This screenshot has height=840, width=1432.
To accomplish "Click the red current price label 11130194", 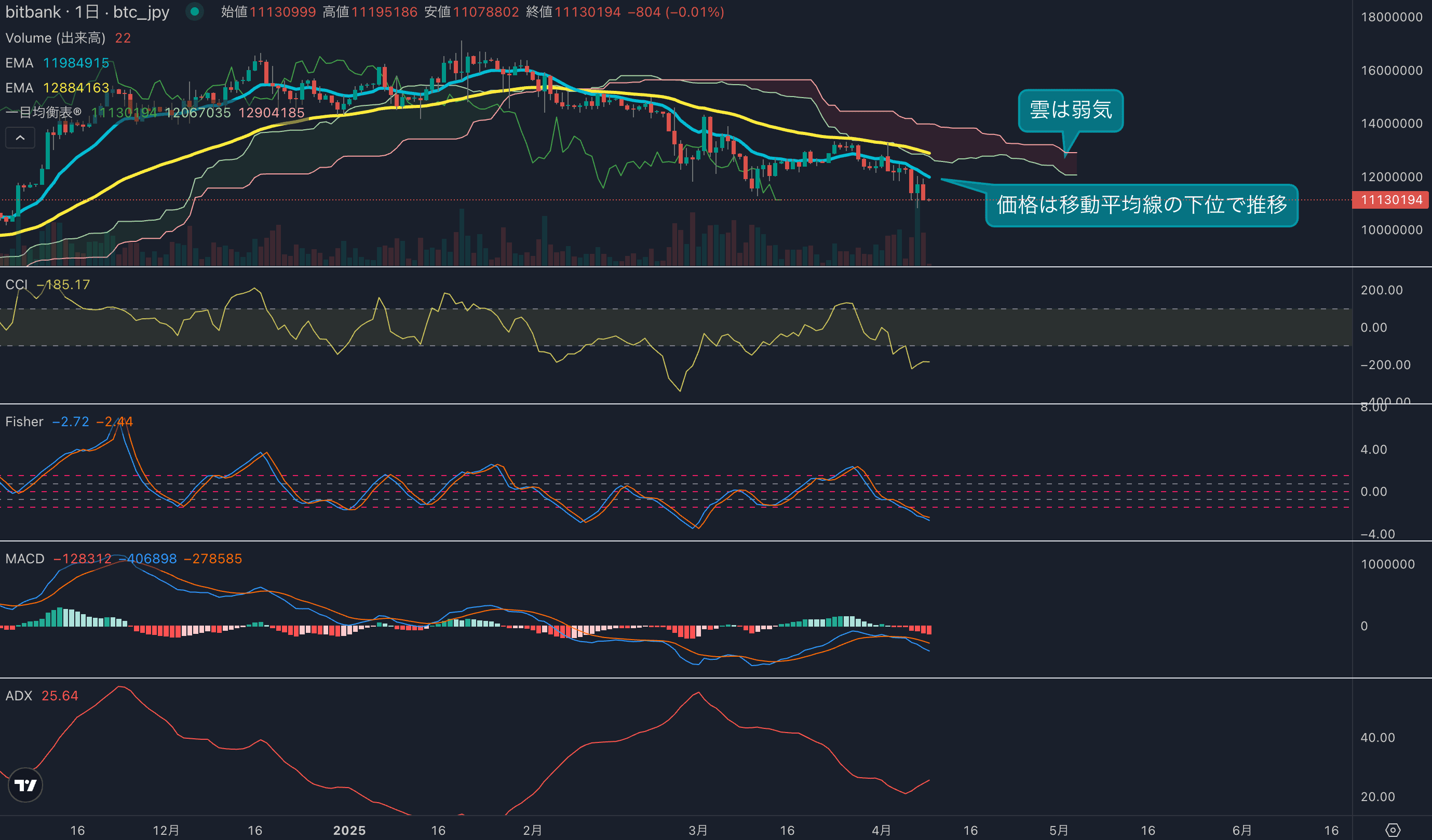I will click(1390, 200).
